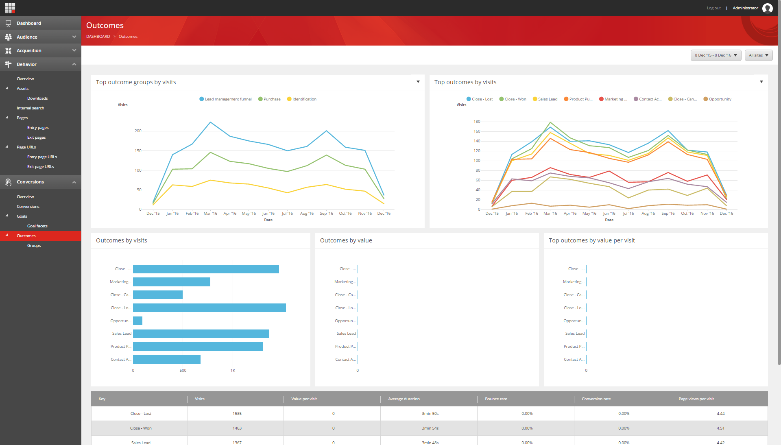Select Downloads under Assets

pyautogui.click(x=37, y=98)
